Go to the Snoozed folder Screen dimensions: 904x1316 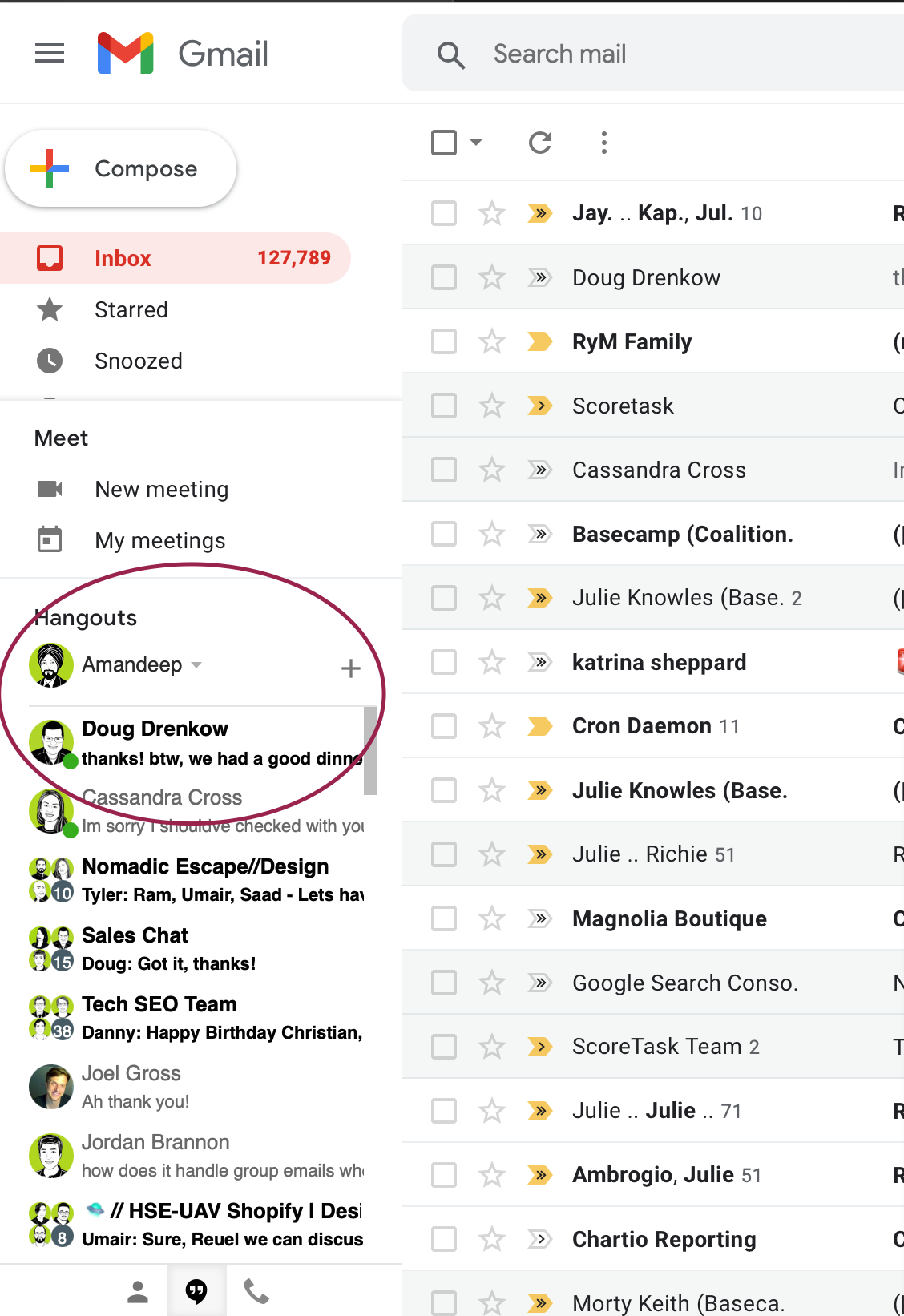point(139,361)
